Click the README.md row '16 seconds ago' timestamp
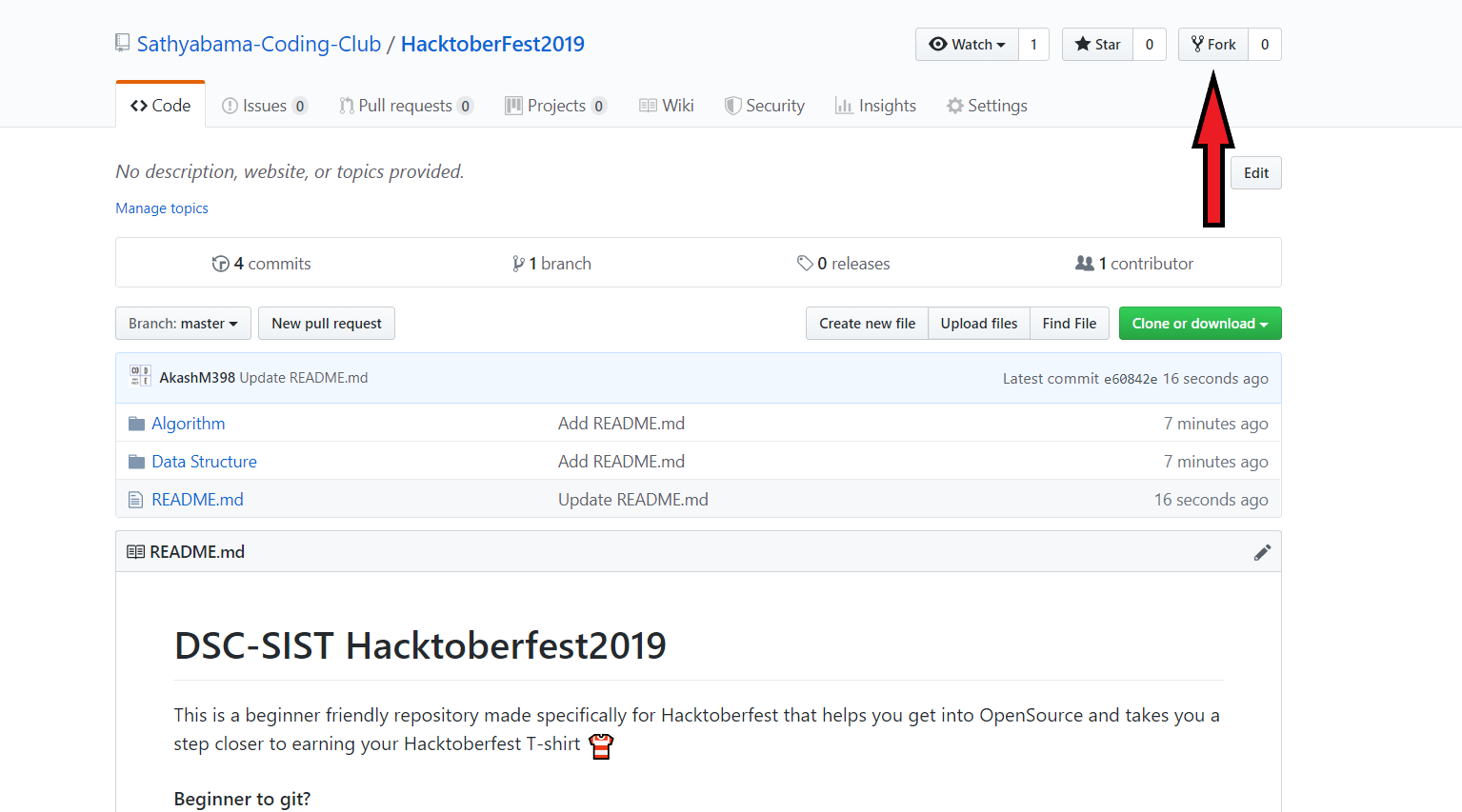Viewport: 1462px width, 812px height. (1211, 500)
